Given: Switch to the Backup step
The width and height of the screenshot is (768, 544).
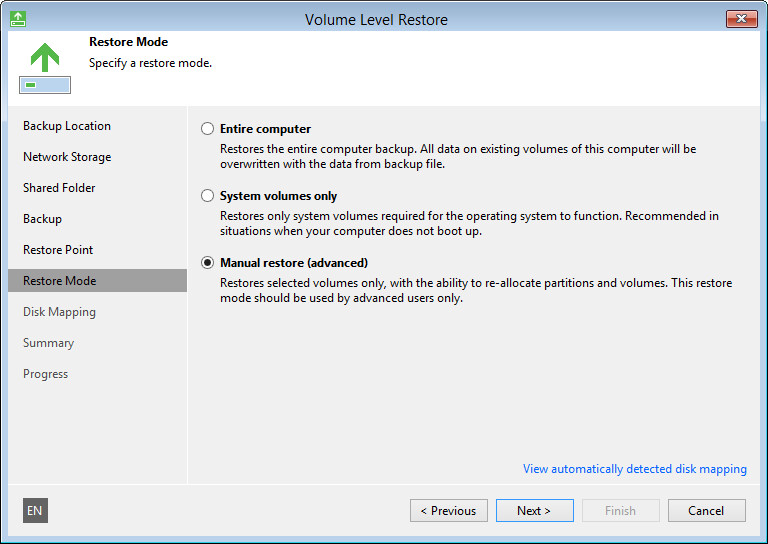Looking at the screenshot, I should [x=43, y=219].
